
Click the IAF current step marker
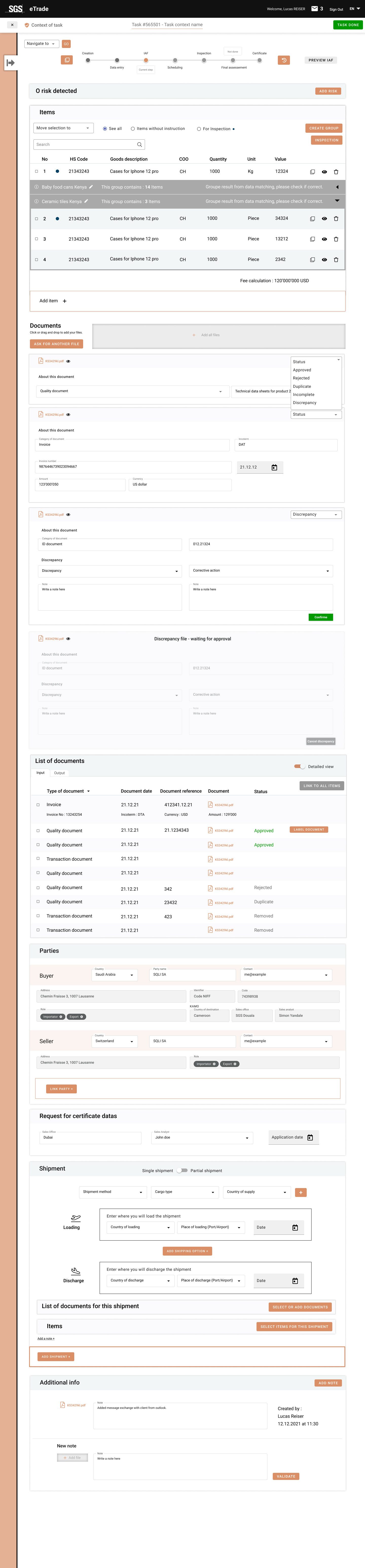point(146,60)
